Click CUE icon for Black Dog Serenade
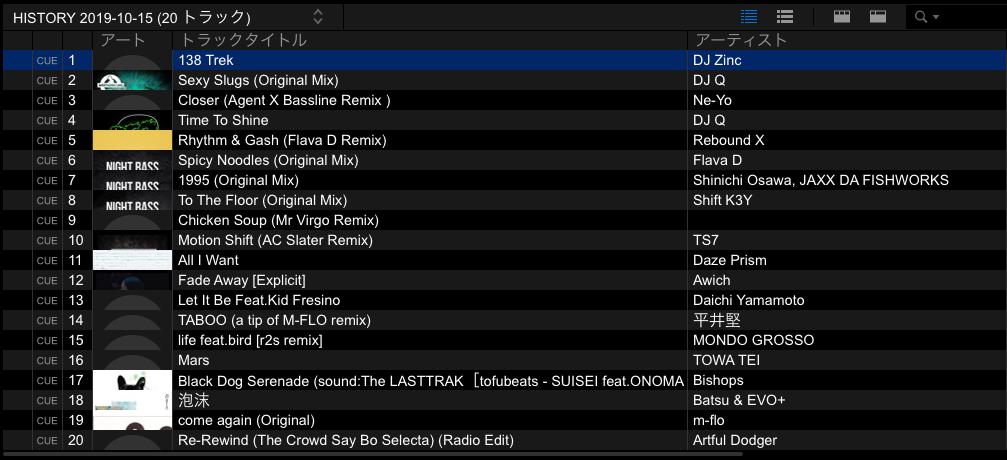The image size is (1007, 460). 47,380
